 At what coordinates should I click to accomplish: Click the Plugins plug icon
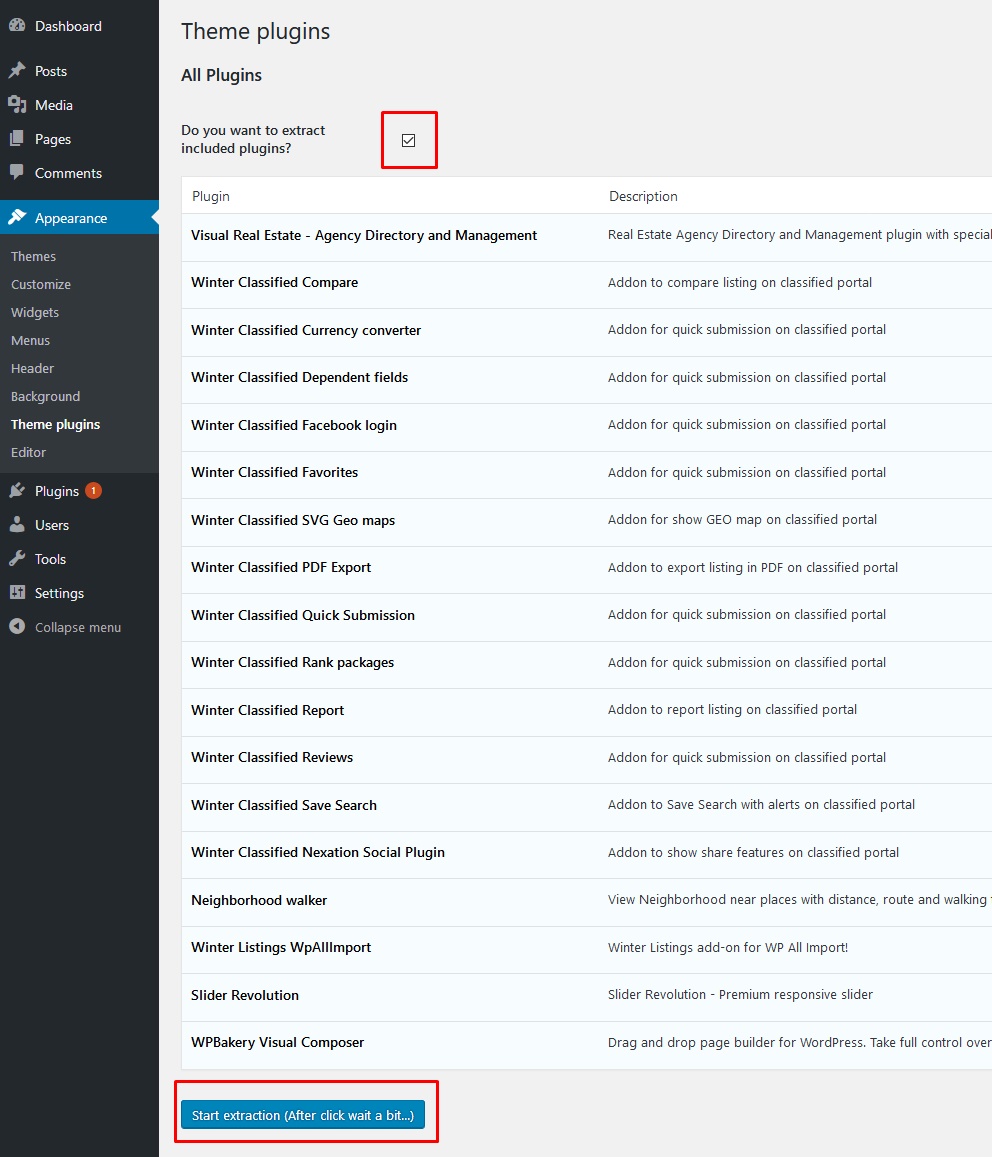click(x=17, y=491)
